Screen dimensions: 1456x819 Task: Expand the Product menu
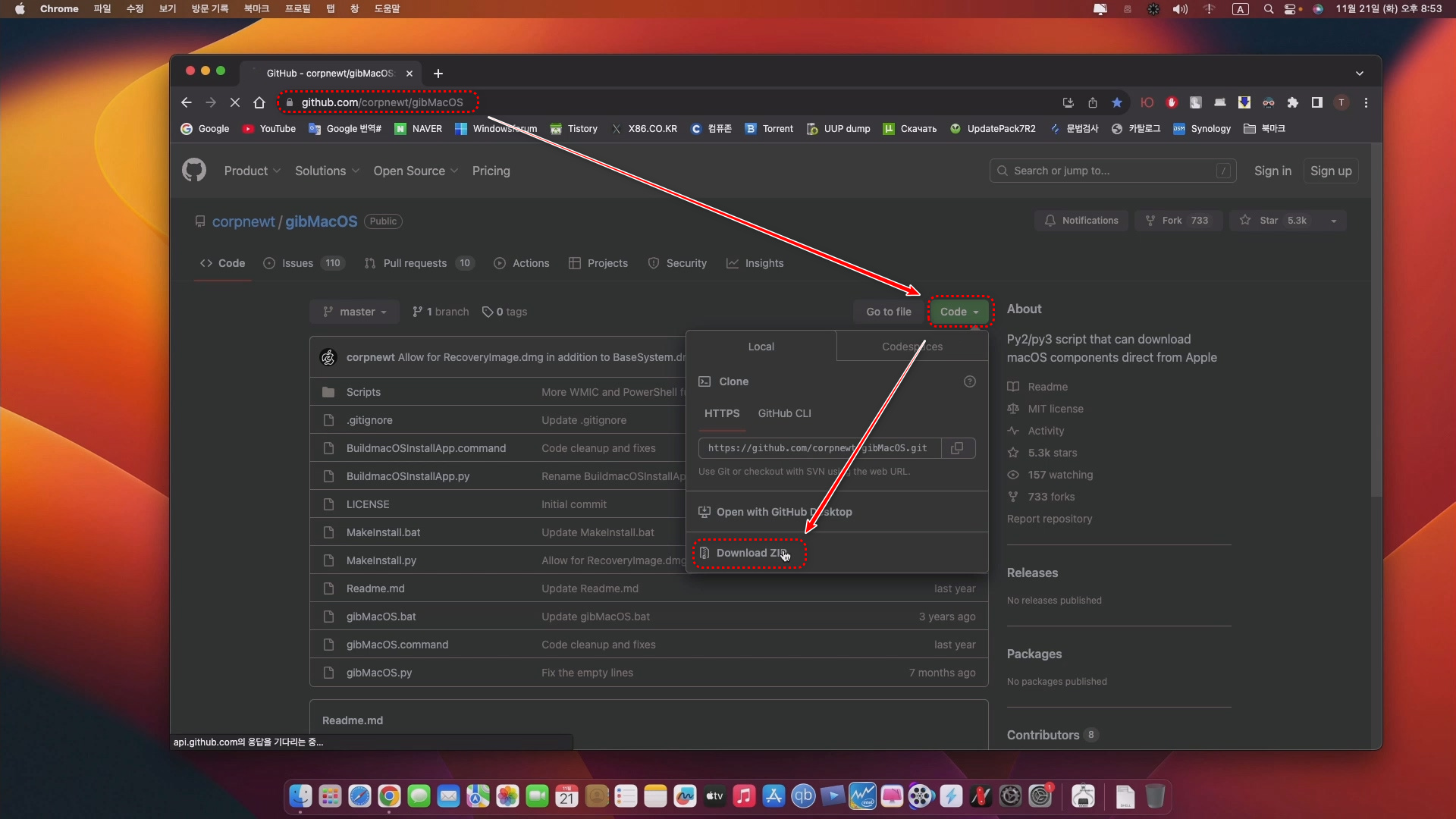coord(253,171)
